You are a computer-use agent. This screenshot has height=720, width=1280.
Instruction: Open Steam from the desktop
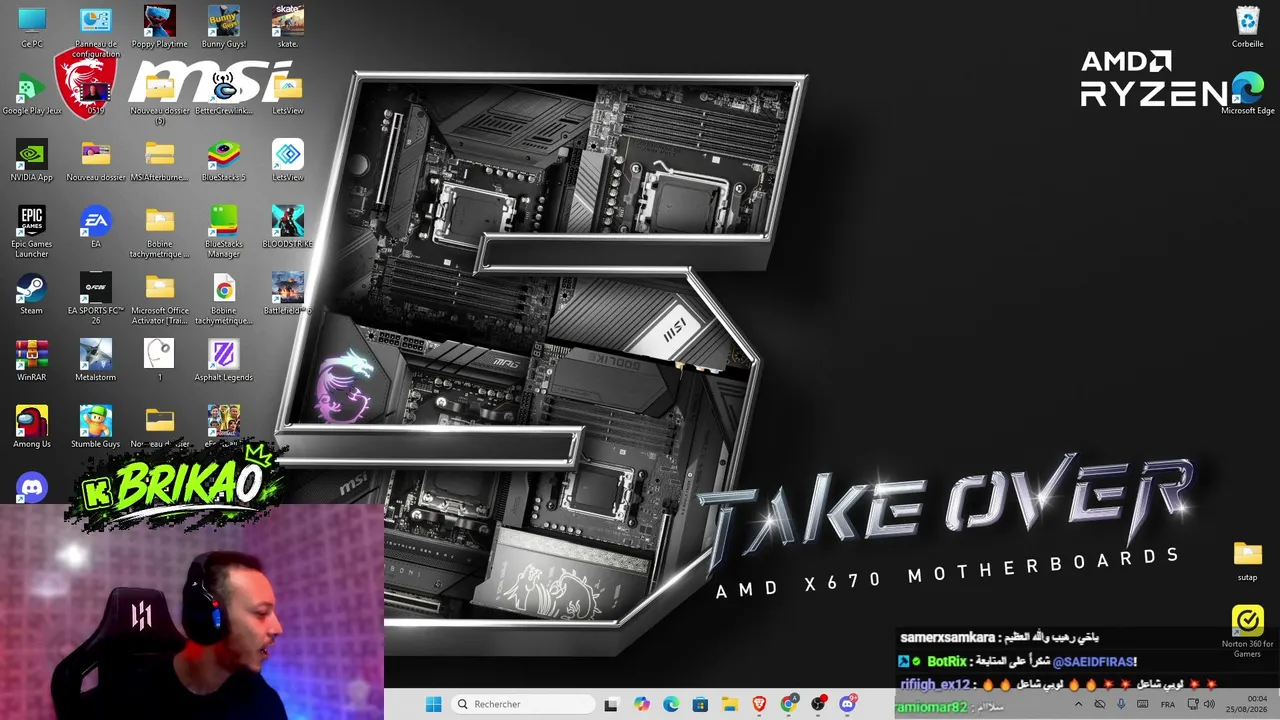pos(32,294)
